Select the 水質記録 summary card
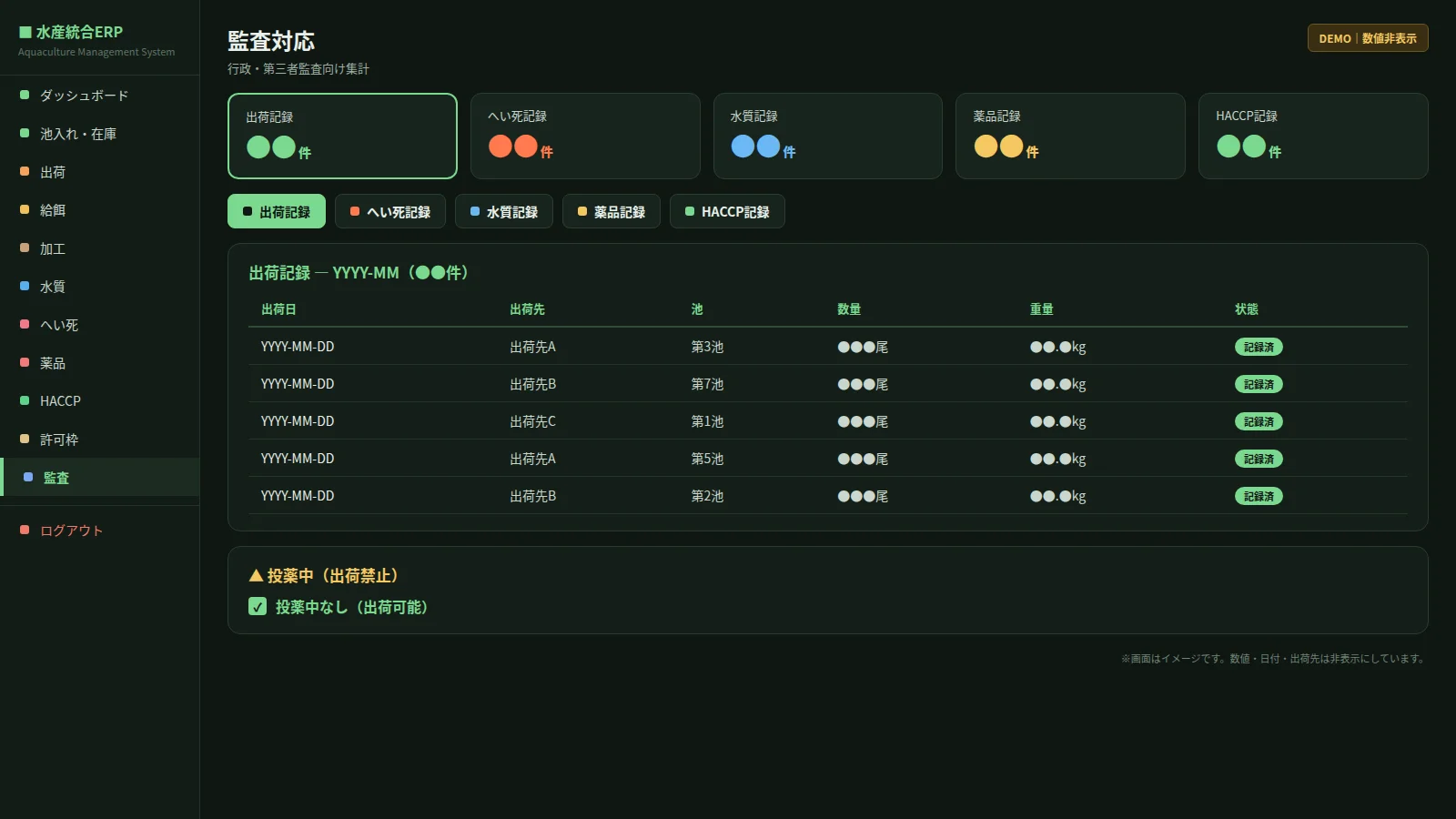 (828, 136)
